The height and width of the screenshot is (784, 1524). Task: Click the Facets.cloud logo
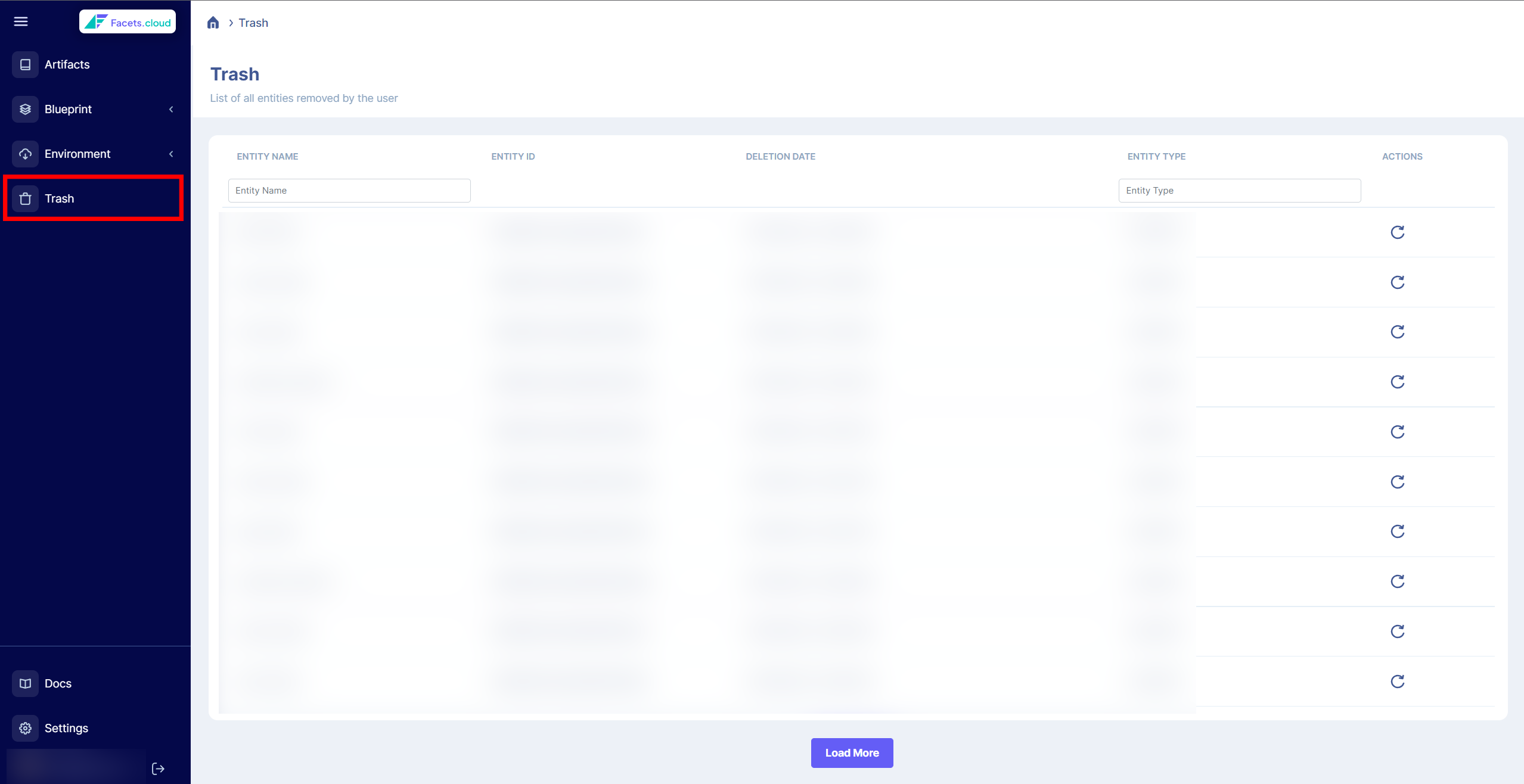pos(128,22)
